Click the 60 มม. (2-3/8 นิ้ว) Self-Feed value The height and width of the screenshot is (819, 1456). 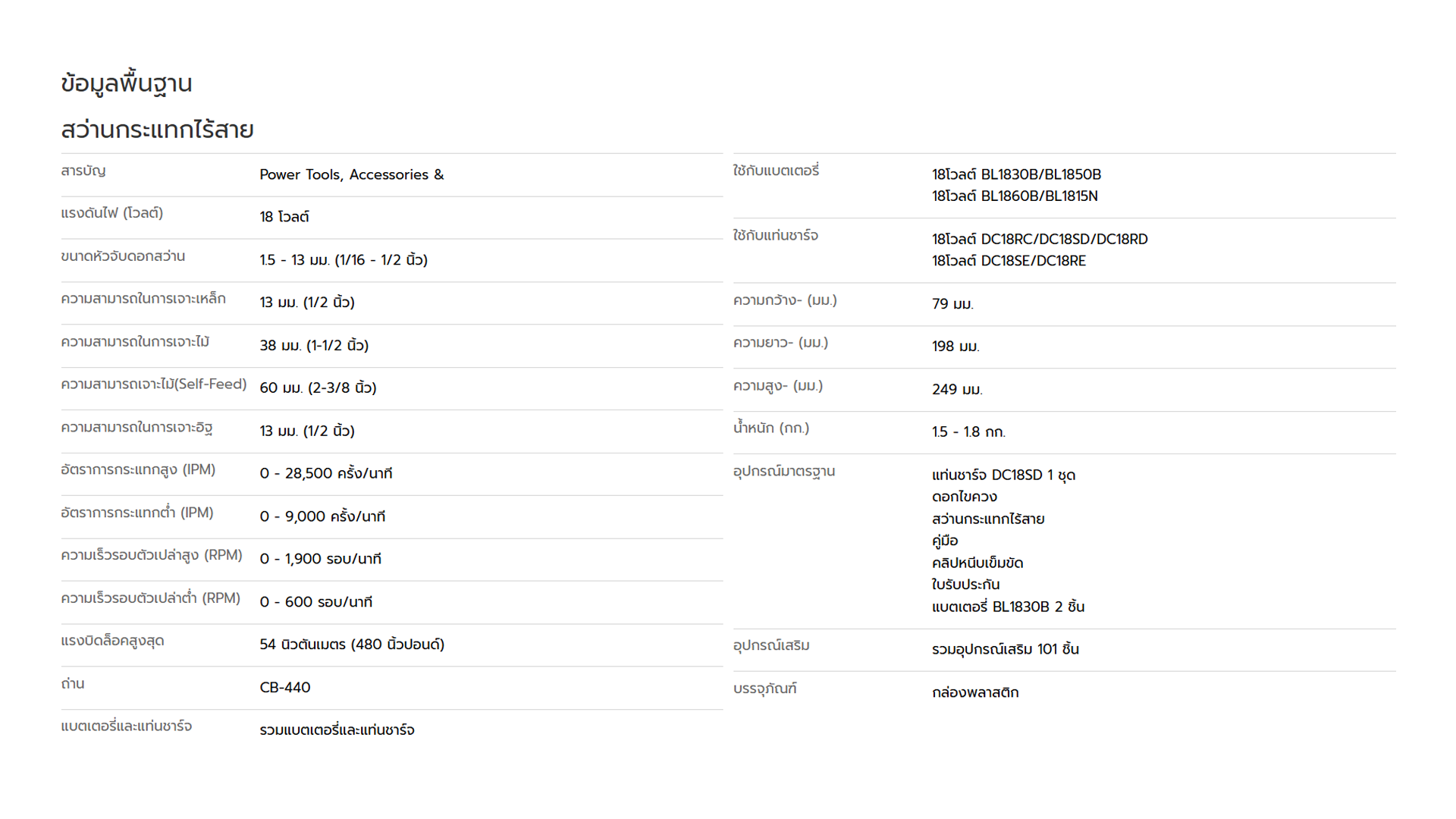click(318, 388)
